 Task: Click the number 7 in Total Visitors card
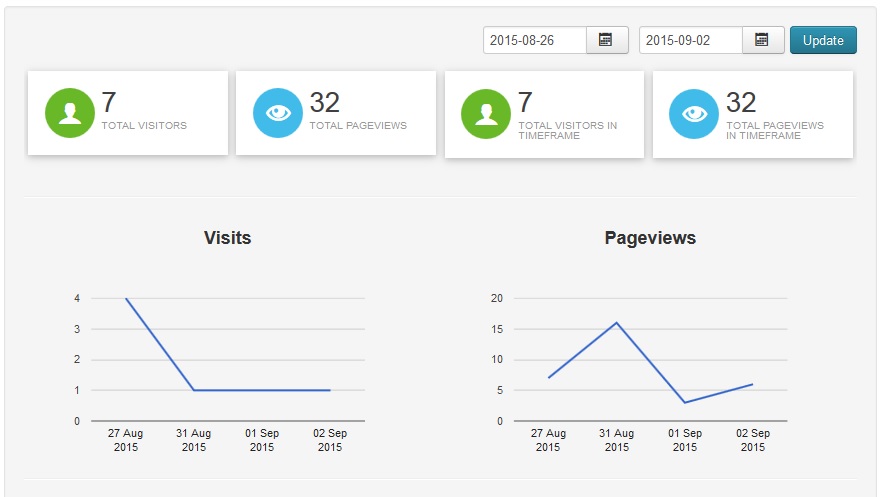pyautogui.click(x=109, y=102)
